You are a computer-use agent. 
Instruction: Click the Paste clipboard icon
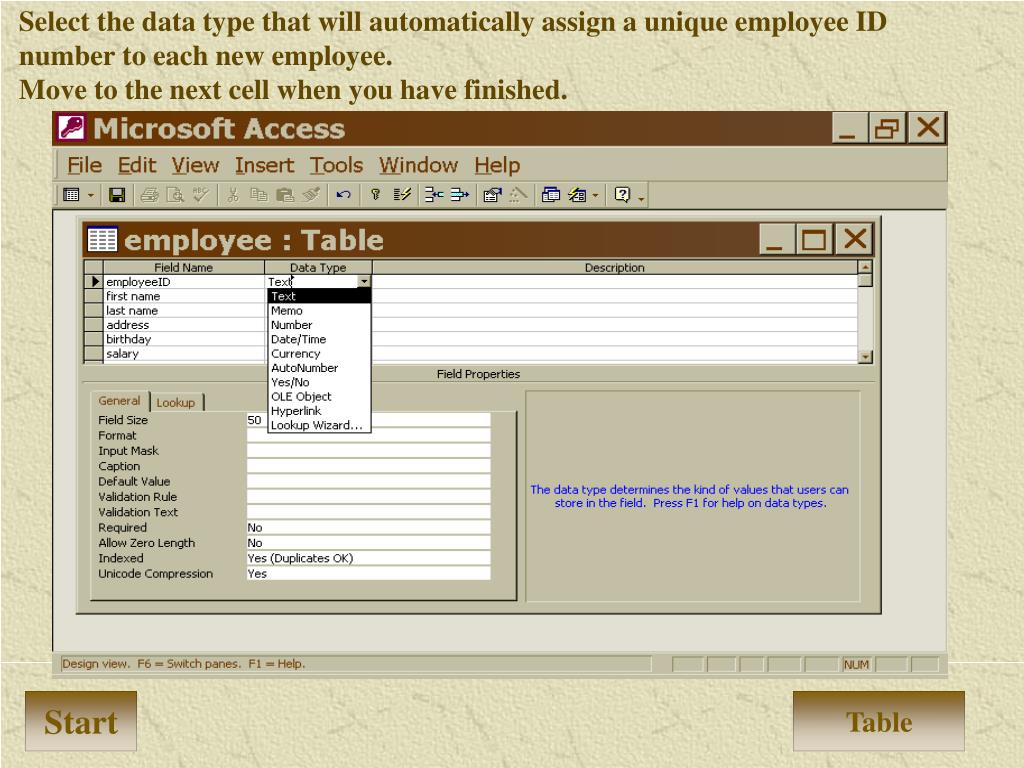click(x=285, y=195)
